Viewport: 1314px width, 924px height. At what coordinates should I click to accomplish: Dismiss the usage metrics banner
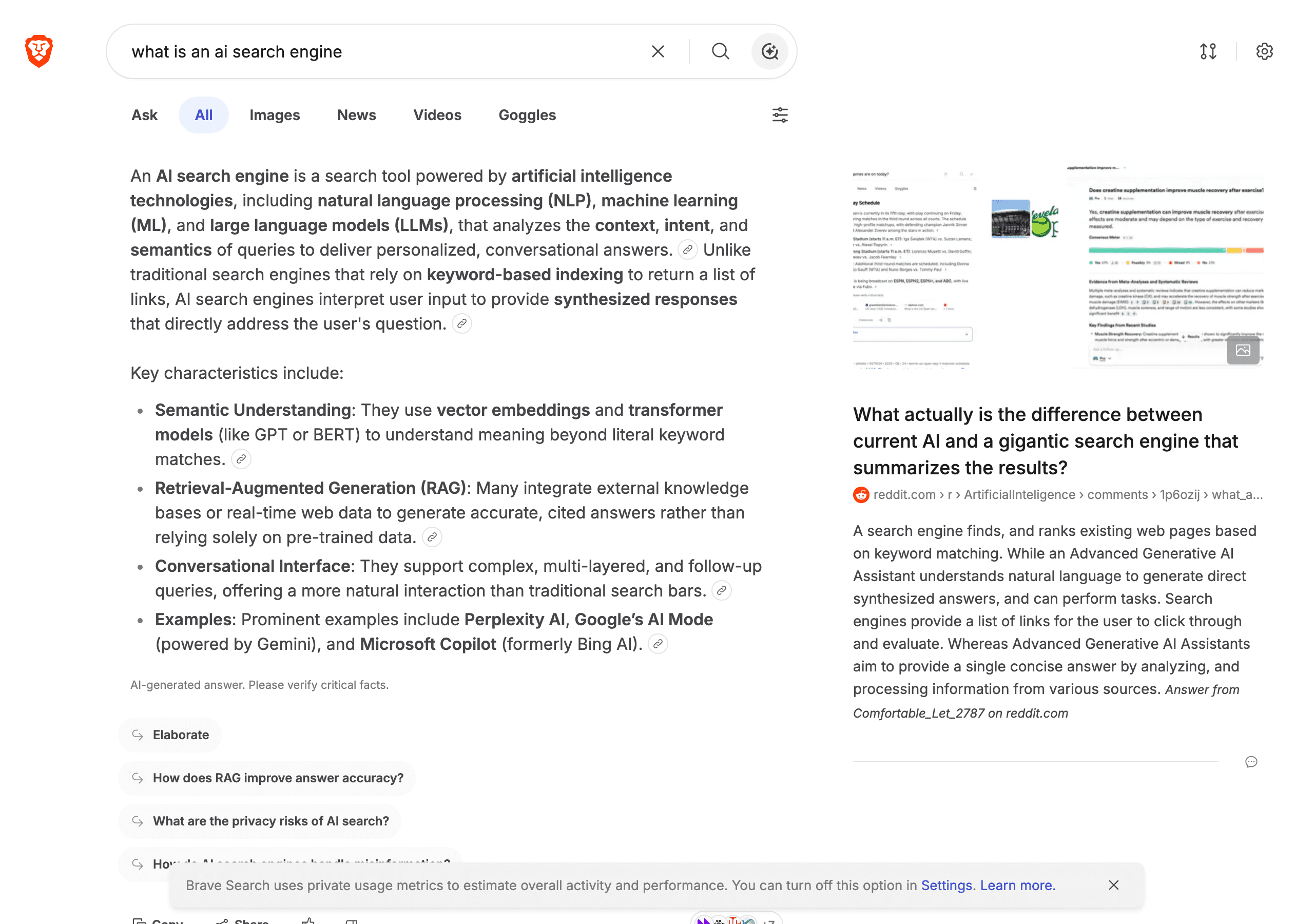(x=1113, y=885)
